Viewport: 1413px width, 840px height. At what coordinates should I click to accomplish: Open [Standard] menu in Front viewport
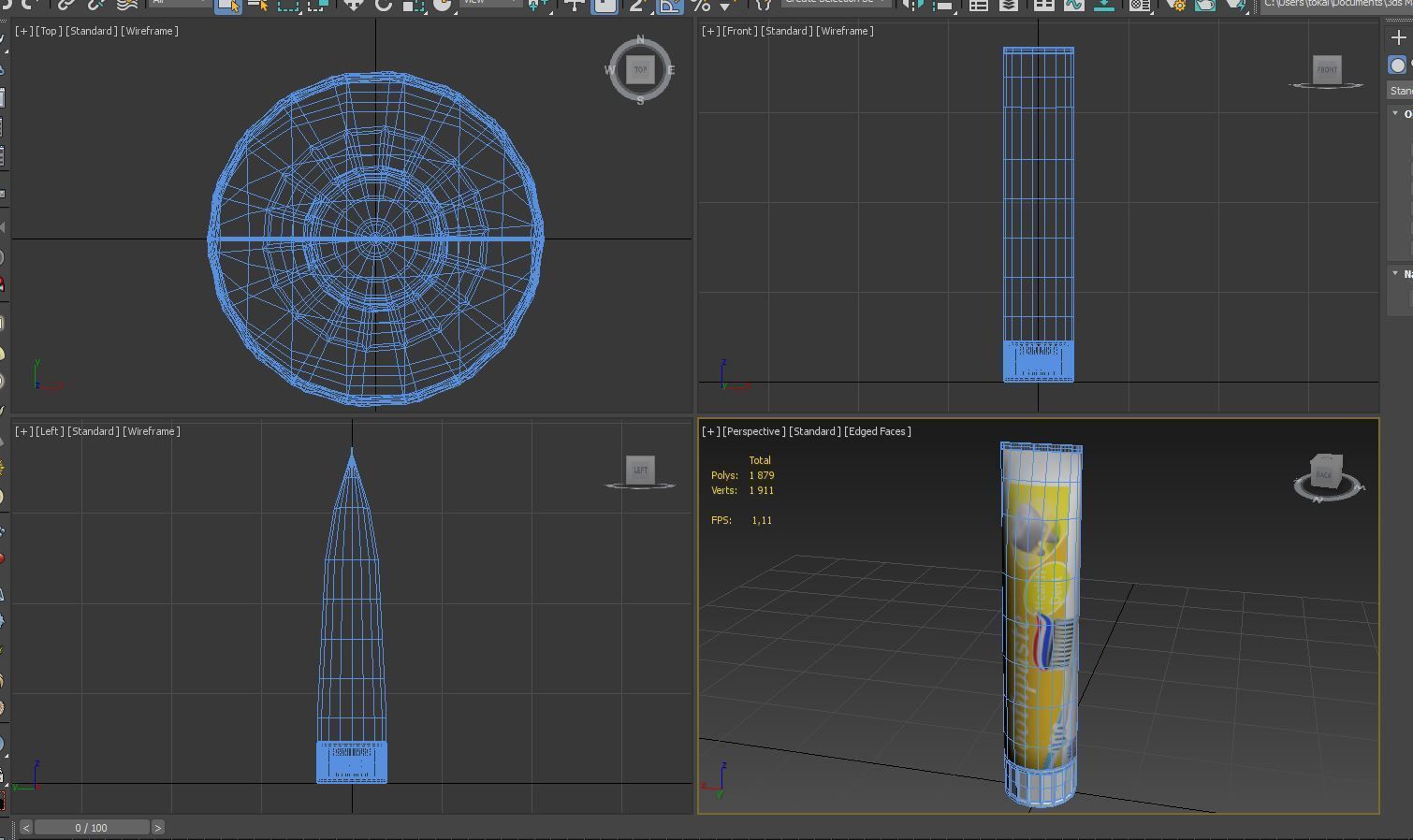click(787, 31)
